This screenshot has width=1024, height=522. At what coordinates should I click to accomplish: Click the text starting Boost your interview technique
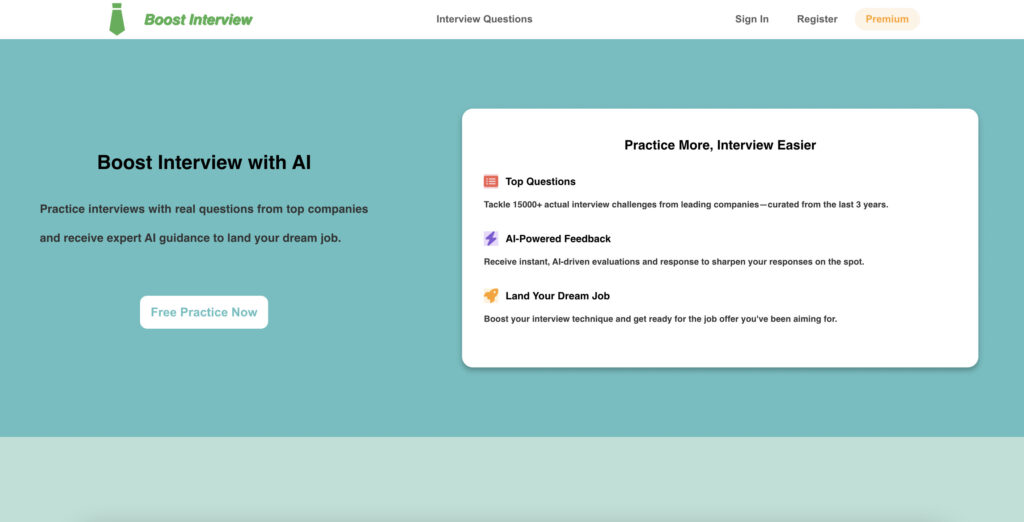(660, 319)
